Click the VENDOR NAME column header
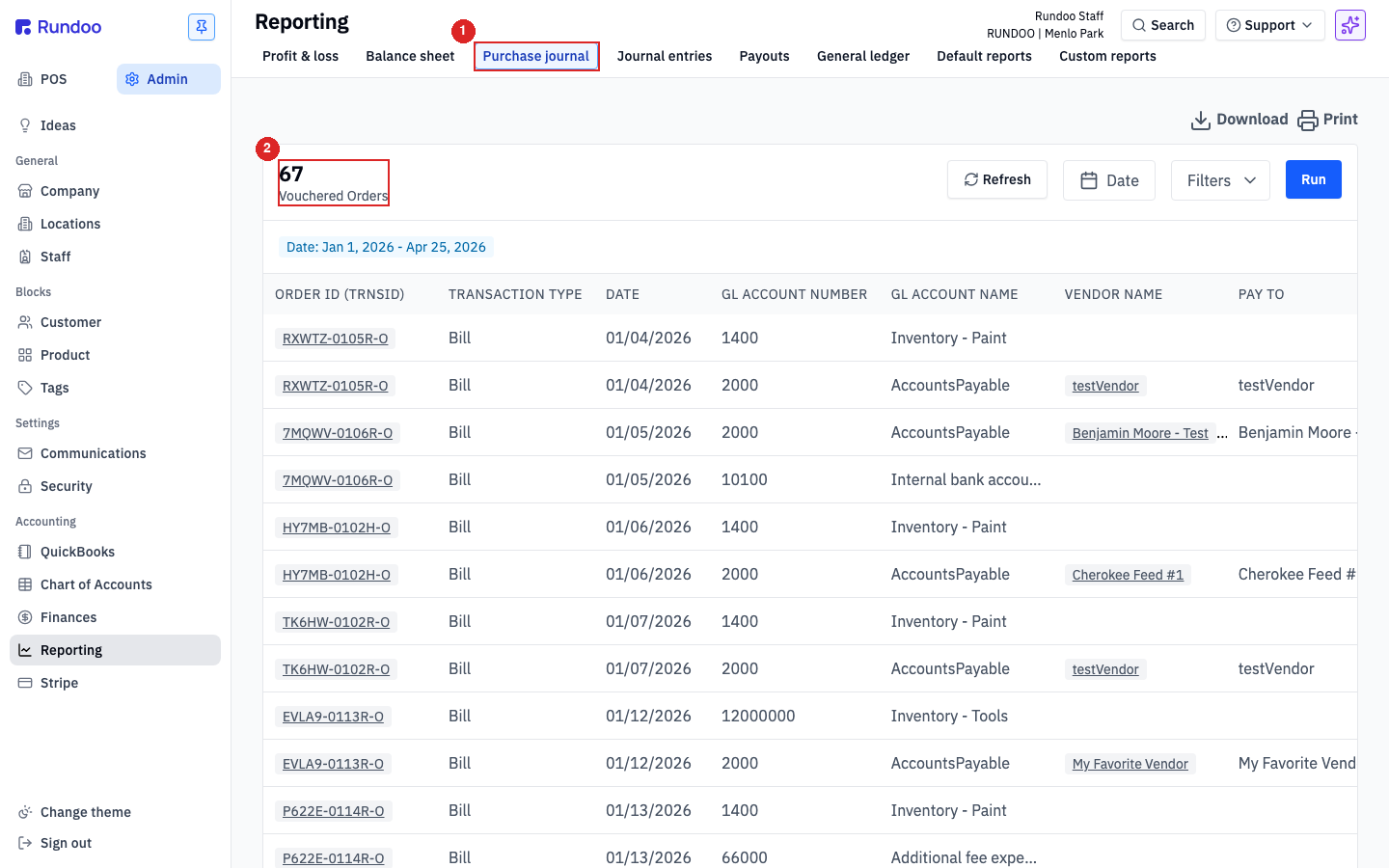 pos(1113,294)
